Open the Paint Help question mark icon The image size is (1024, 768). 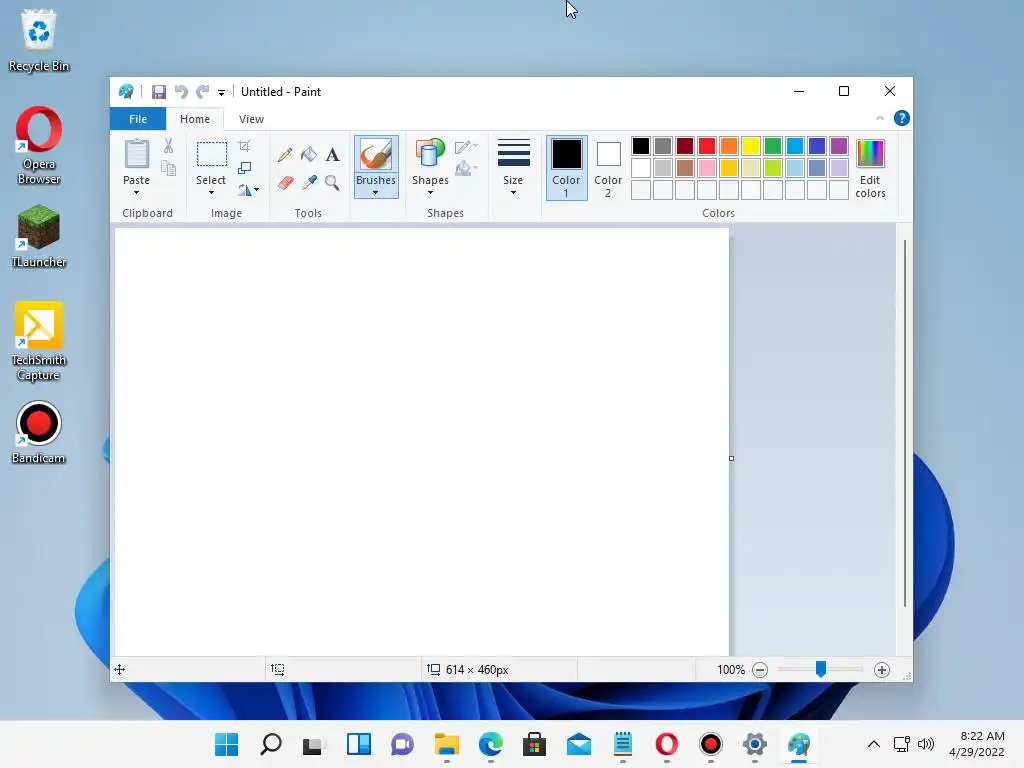[x=902, y=118]
